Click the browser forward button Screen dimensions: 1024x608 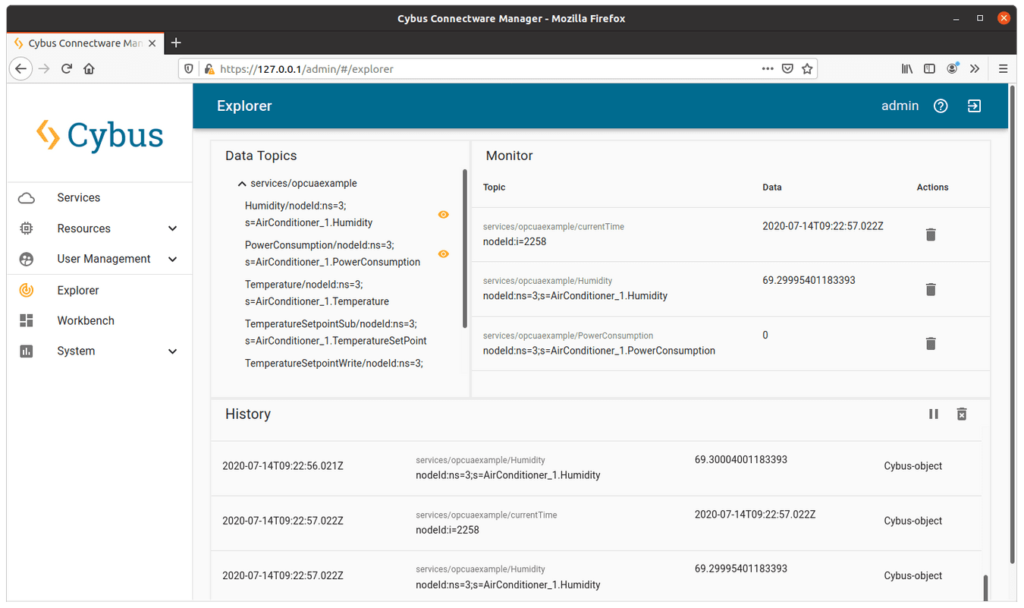click(44, 69)
